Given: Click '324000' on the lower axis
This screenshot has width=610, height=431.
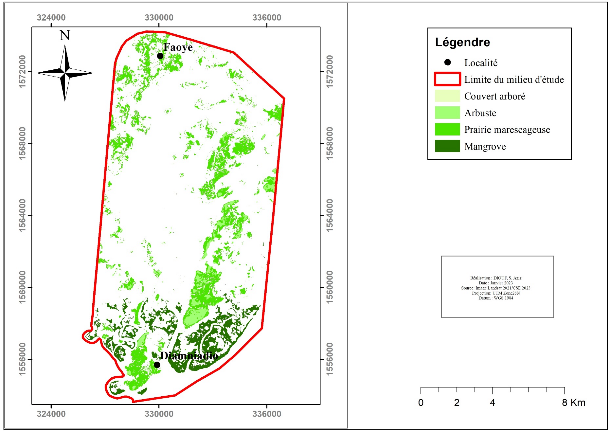Looking at the screenshot, I should pos(51,414).
